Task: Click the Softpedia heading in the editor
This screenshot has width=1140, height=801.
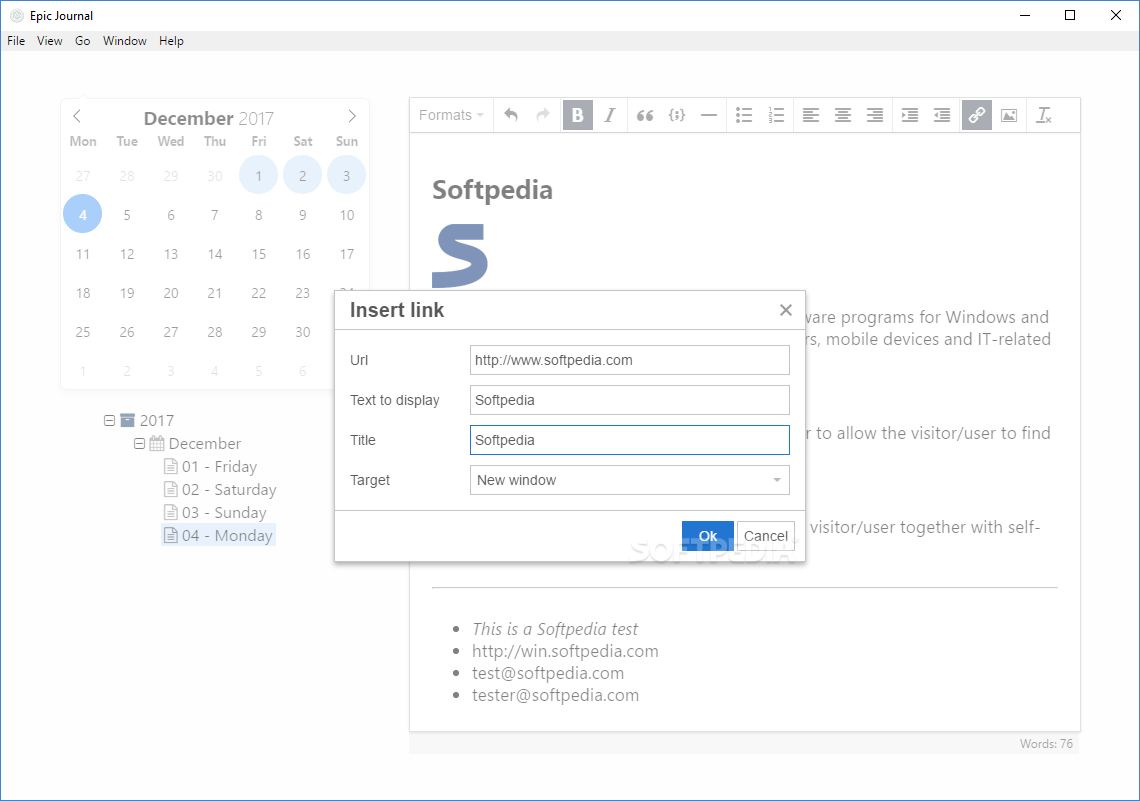Action: [492, 190]
